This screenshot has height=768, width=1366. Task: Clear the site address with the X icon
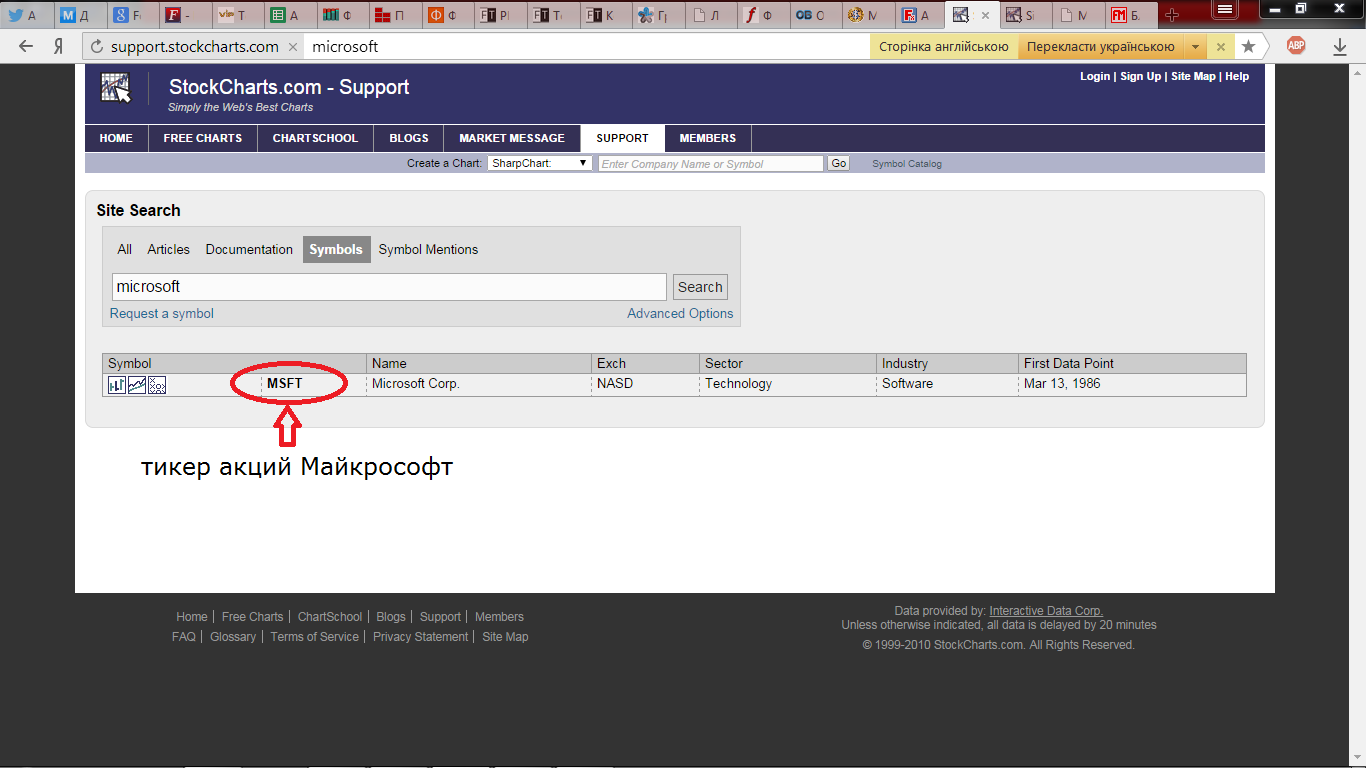coord(292,46)
